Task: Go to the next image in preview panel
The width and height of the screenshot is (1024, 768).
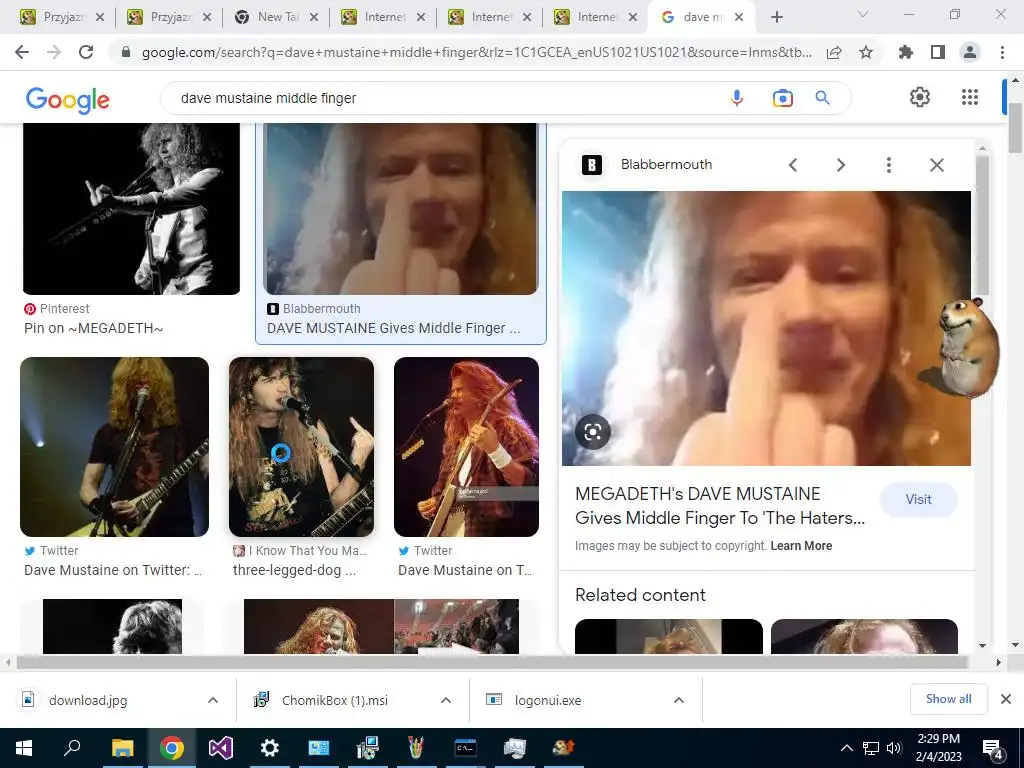Action: (x=840, y=165)
